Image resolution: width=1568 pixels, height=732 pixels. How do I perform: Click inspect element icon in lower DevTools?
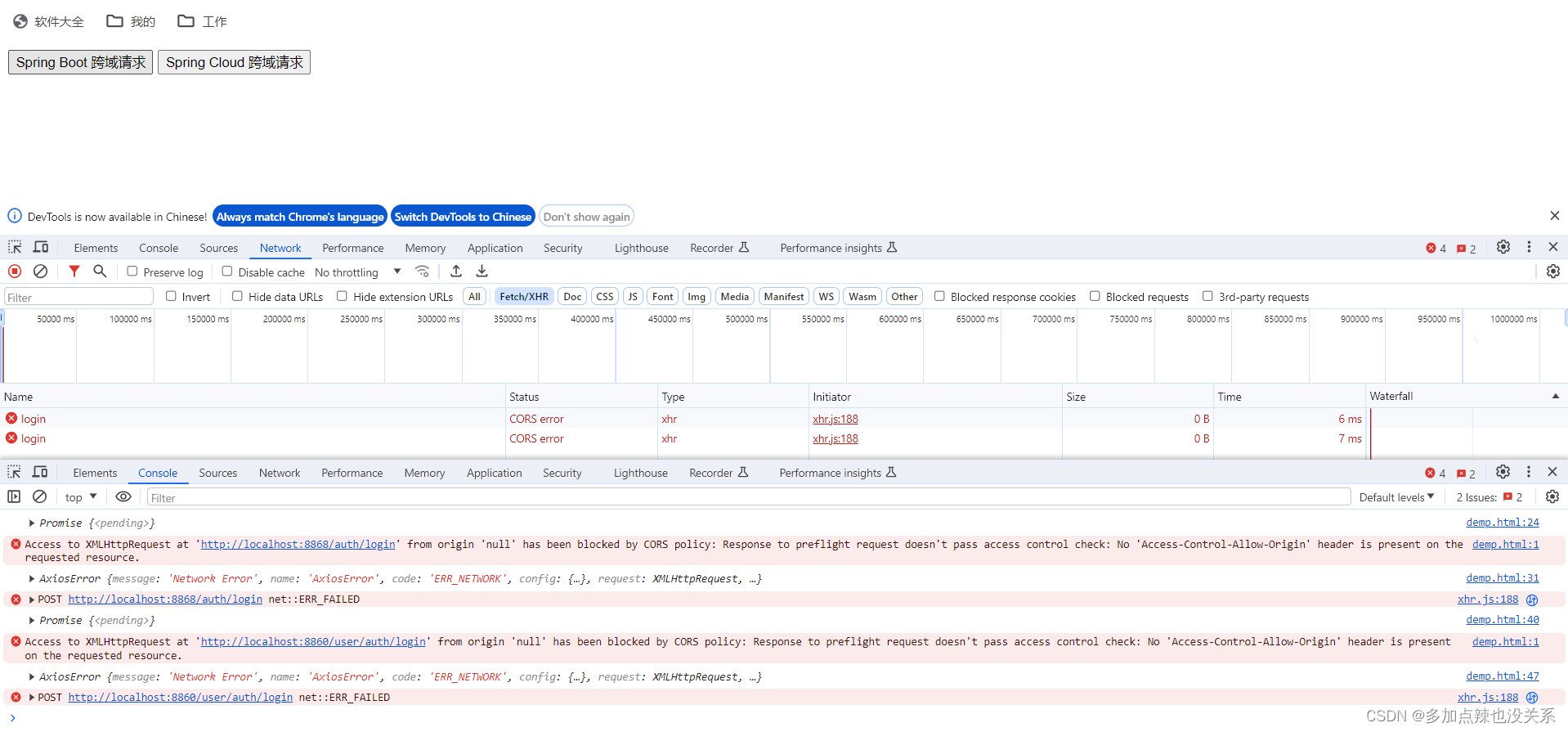tap(14, 472)
